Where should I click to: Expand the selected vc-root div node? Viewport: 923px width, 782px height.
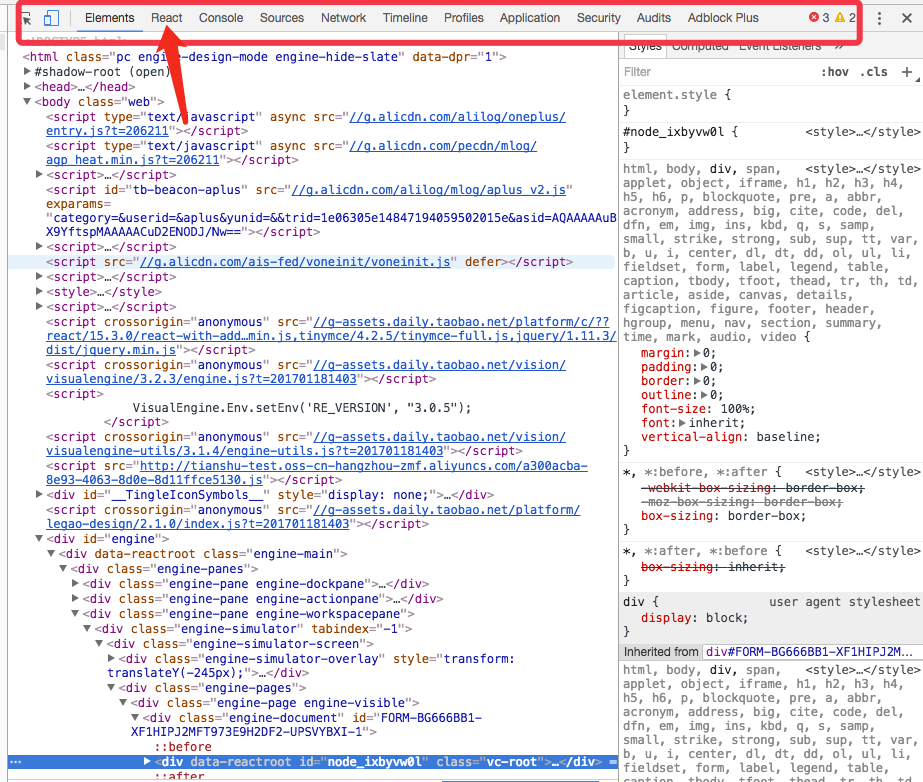coord(147,761)
